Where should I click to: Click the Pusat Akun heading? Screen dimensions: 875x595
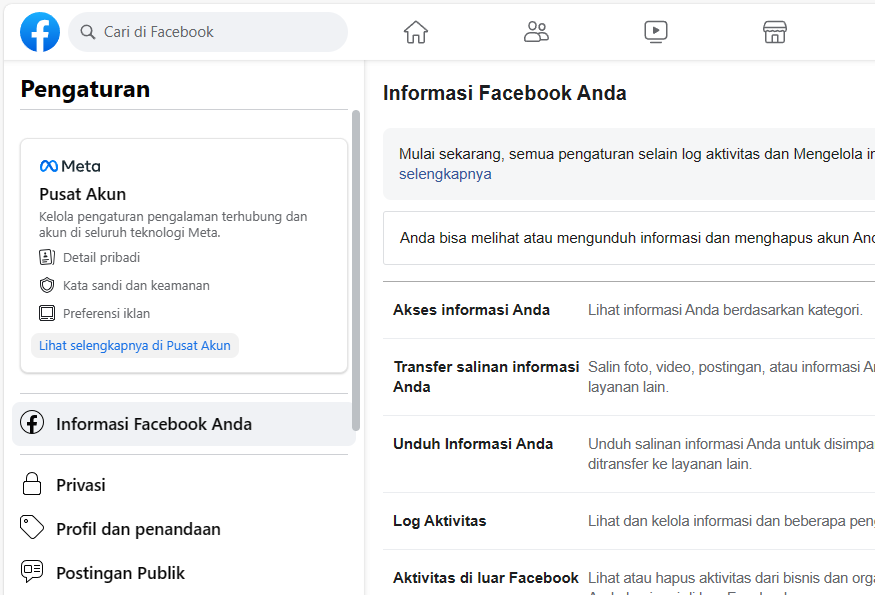(83, 194)
